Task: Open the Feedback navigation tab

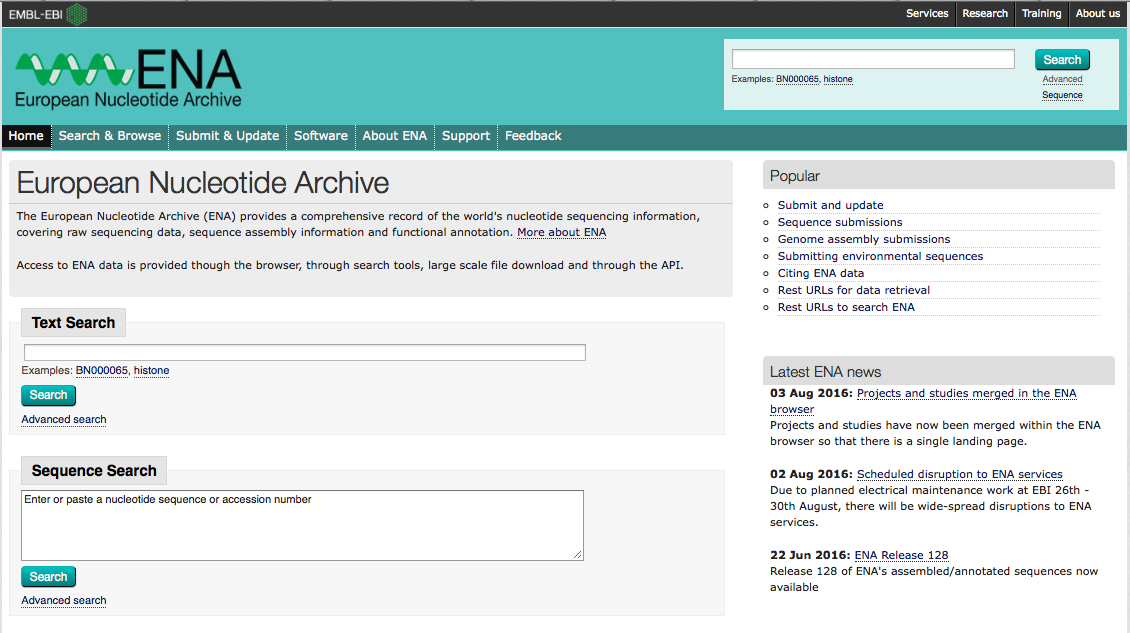Action: pos(533,136)
